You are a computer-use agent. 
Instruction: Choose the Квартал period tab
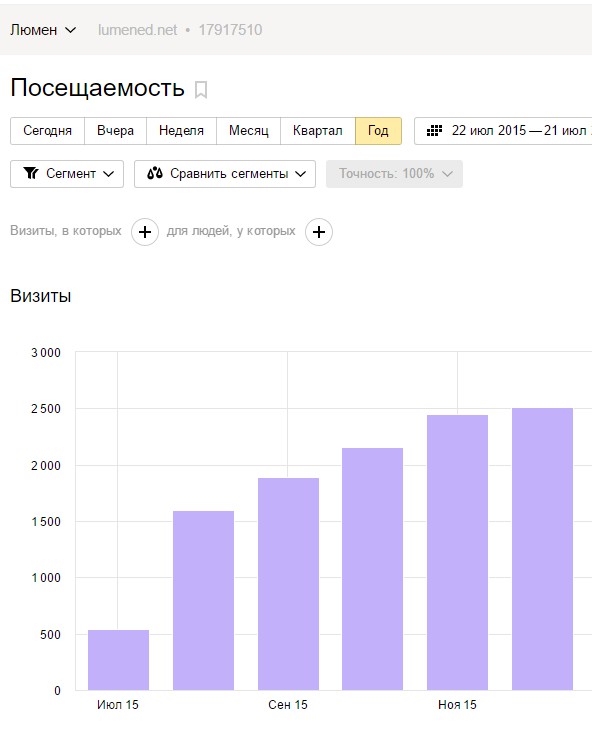(318, 131)
